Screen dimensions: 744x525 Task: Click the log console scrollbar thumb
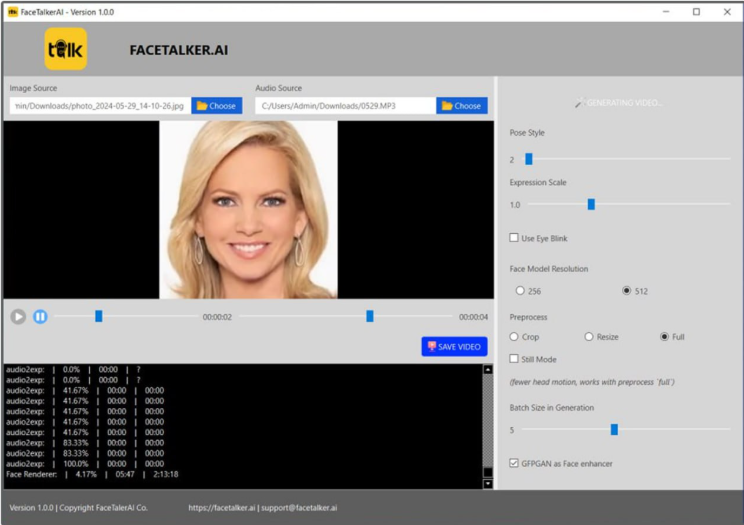pyautogui.click(x=488, y=472)
